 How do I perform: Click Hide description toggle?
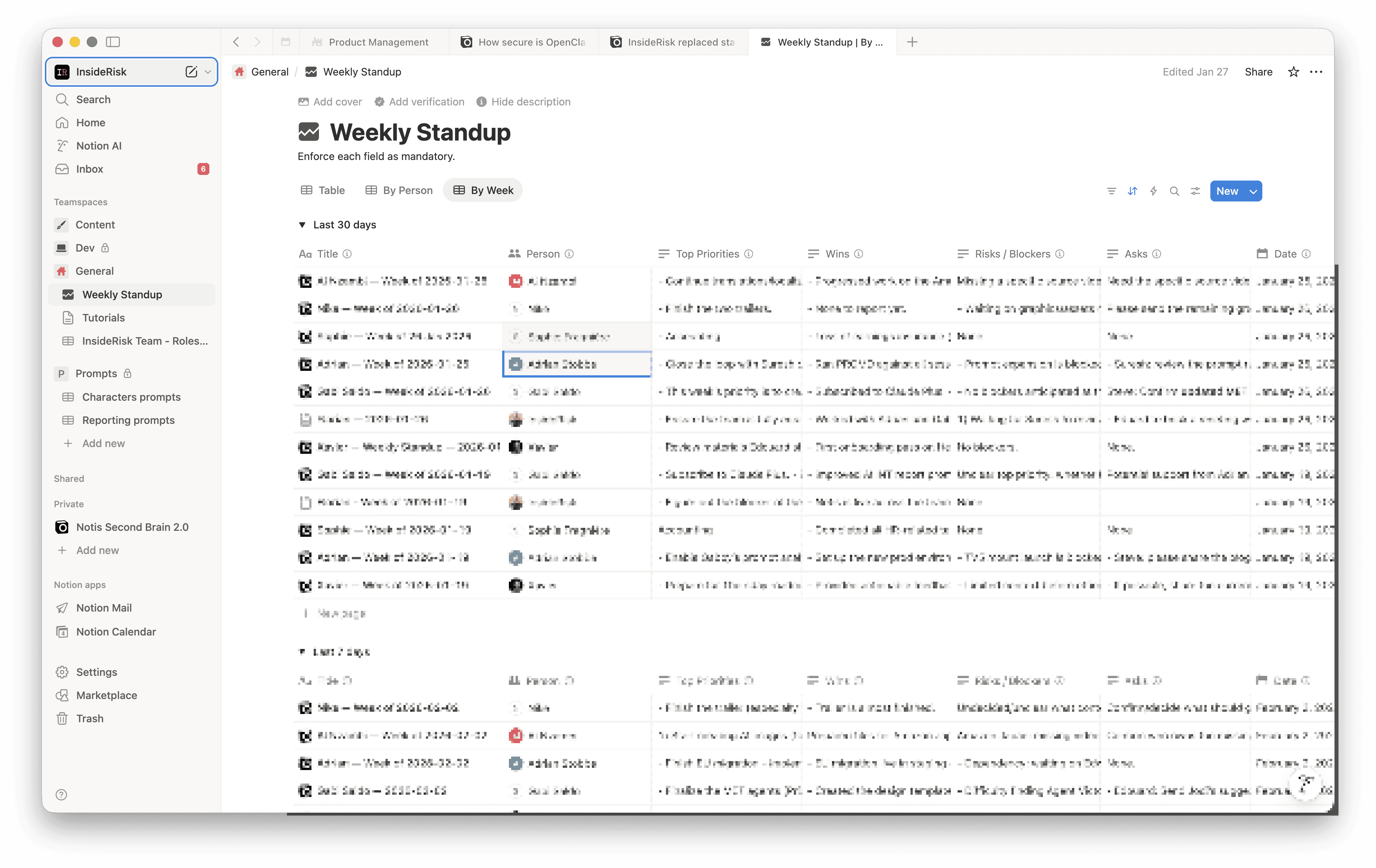523,102
